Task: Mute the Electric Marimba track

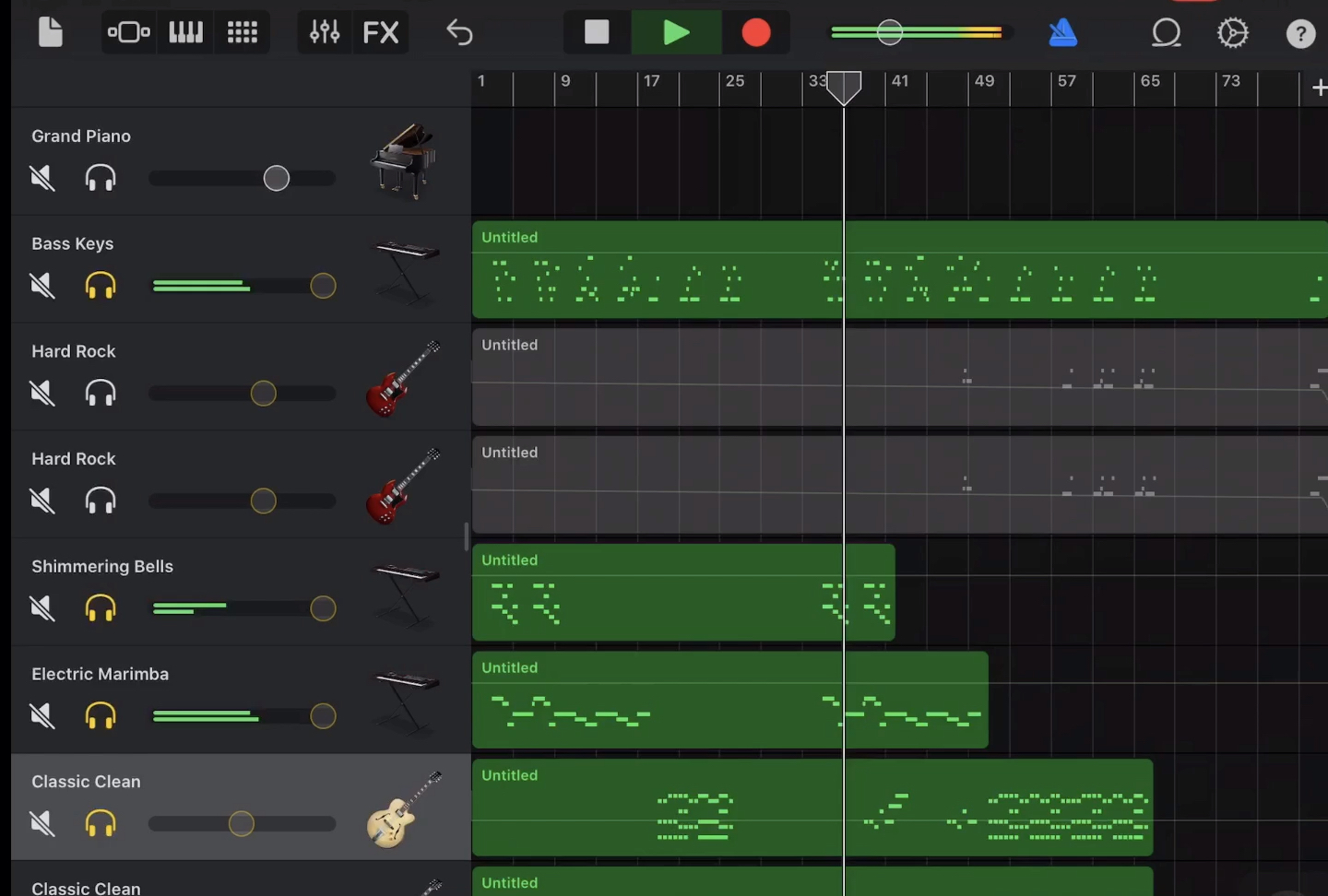Action: [x=42, y=716]
